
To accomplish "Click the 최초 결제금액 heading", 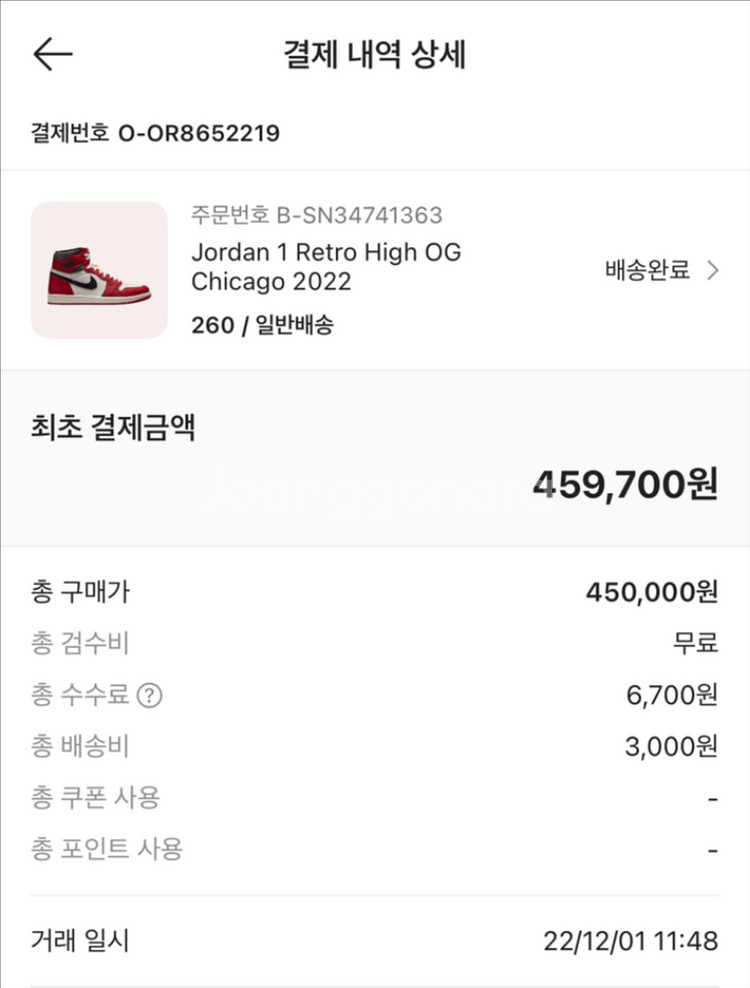I will click(113, 428).
